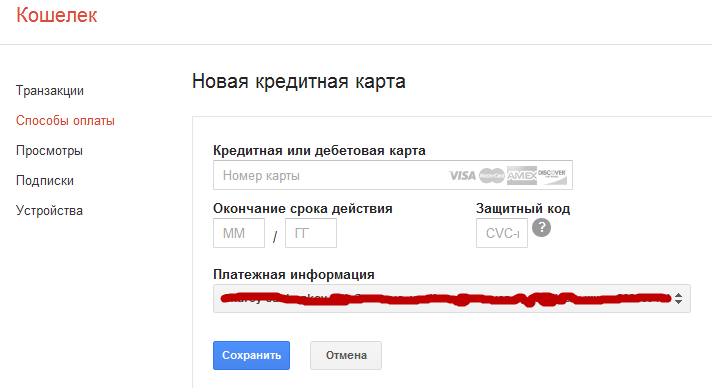Click the Новая кредитная карта heading
712x388 pixels.
299,81
